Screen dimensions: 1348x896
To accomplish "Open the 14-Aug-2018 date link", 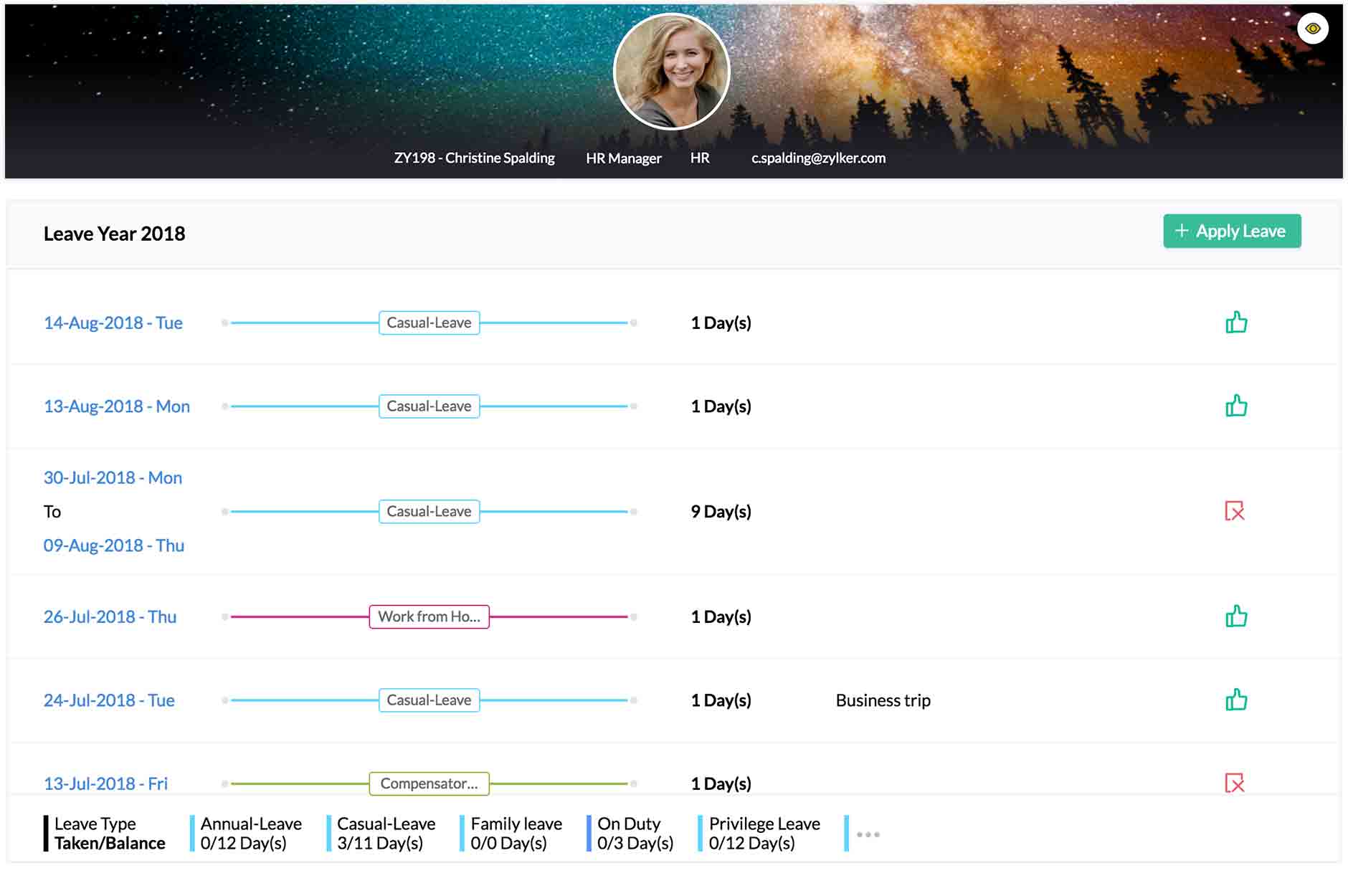I will point(113,323).
